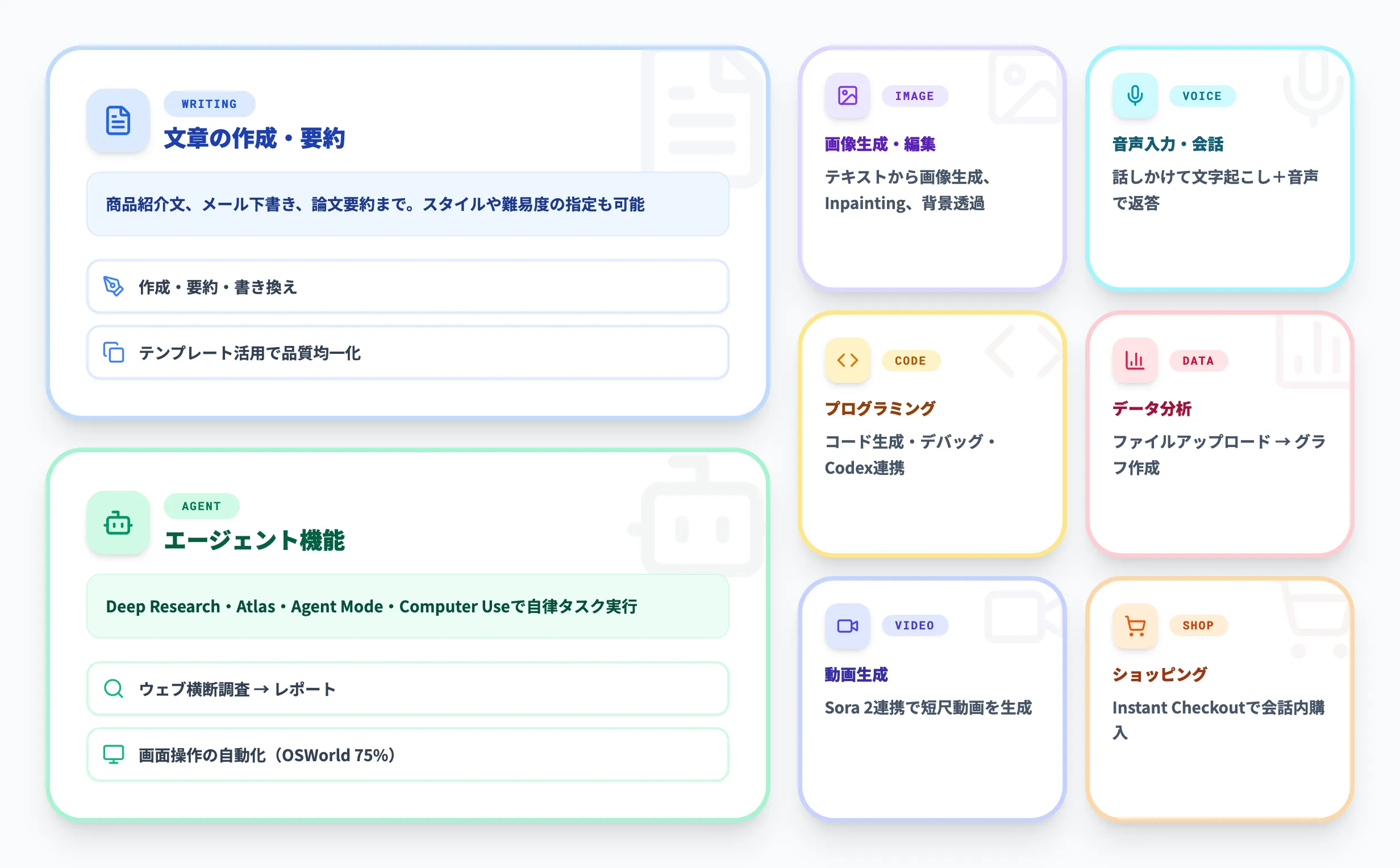This screenshot has width=1400, height=868.
Task: Click the robot icon in the agent section
Action: coord(118,523)
